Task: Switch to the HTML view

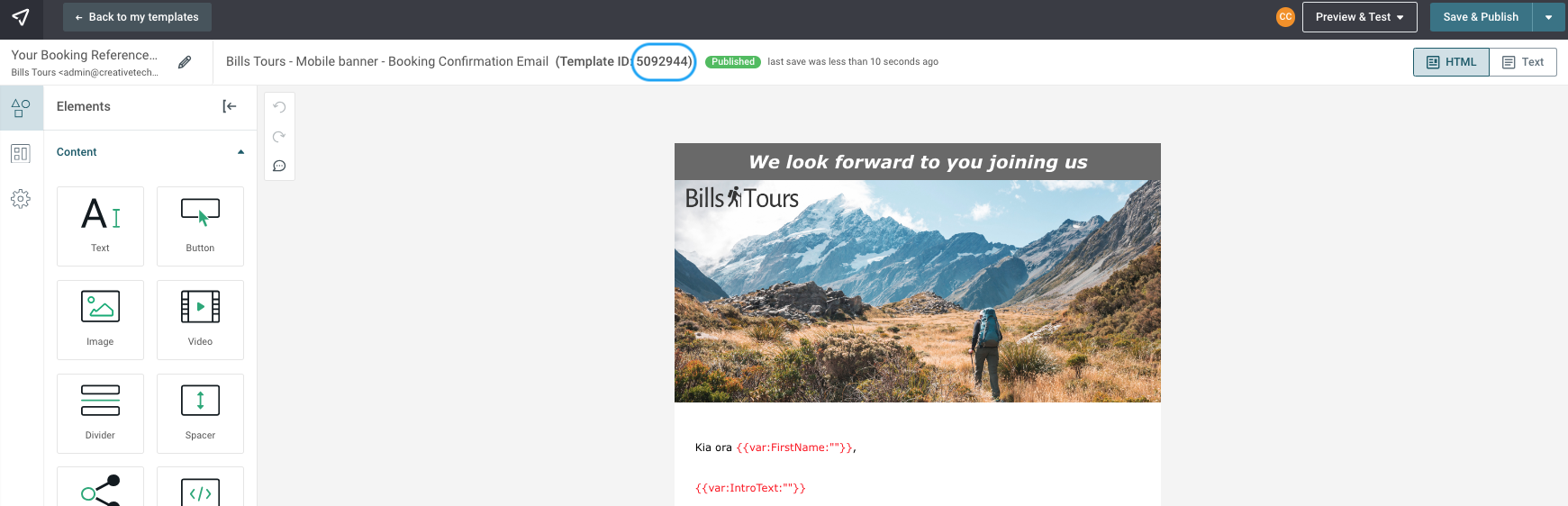Action: (1451, 62)
